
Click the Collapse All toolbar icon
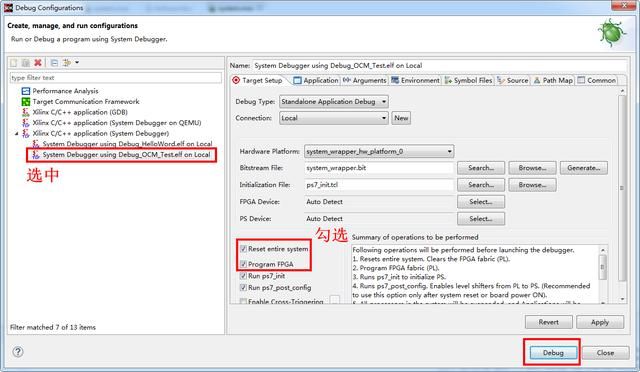point(54,62)
